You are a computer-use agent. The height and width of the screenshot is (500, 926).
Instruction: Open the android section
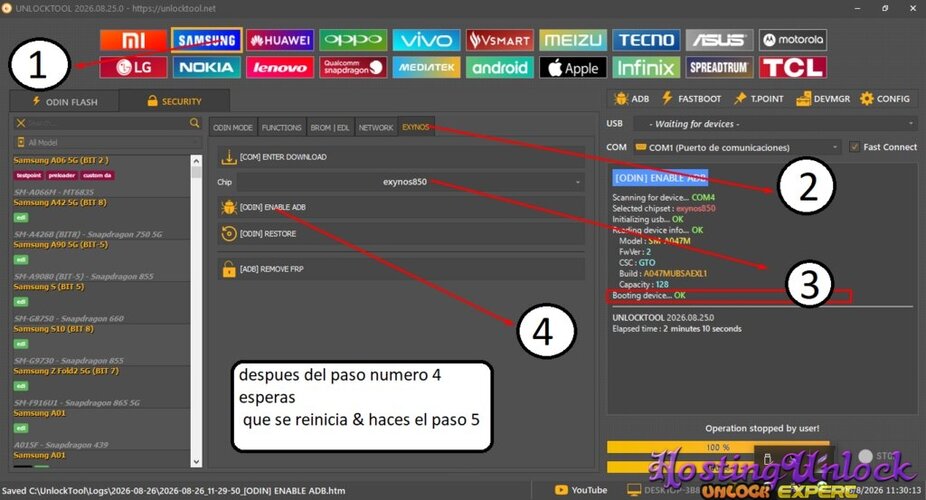tap(500, 67)
